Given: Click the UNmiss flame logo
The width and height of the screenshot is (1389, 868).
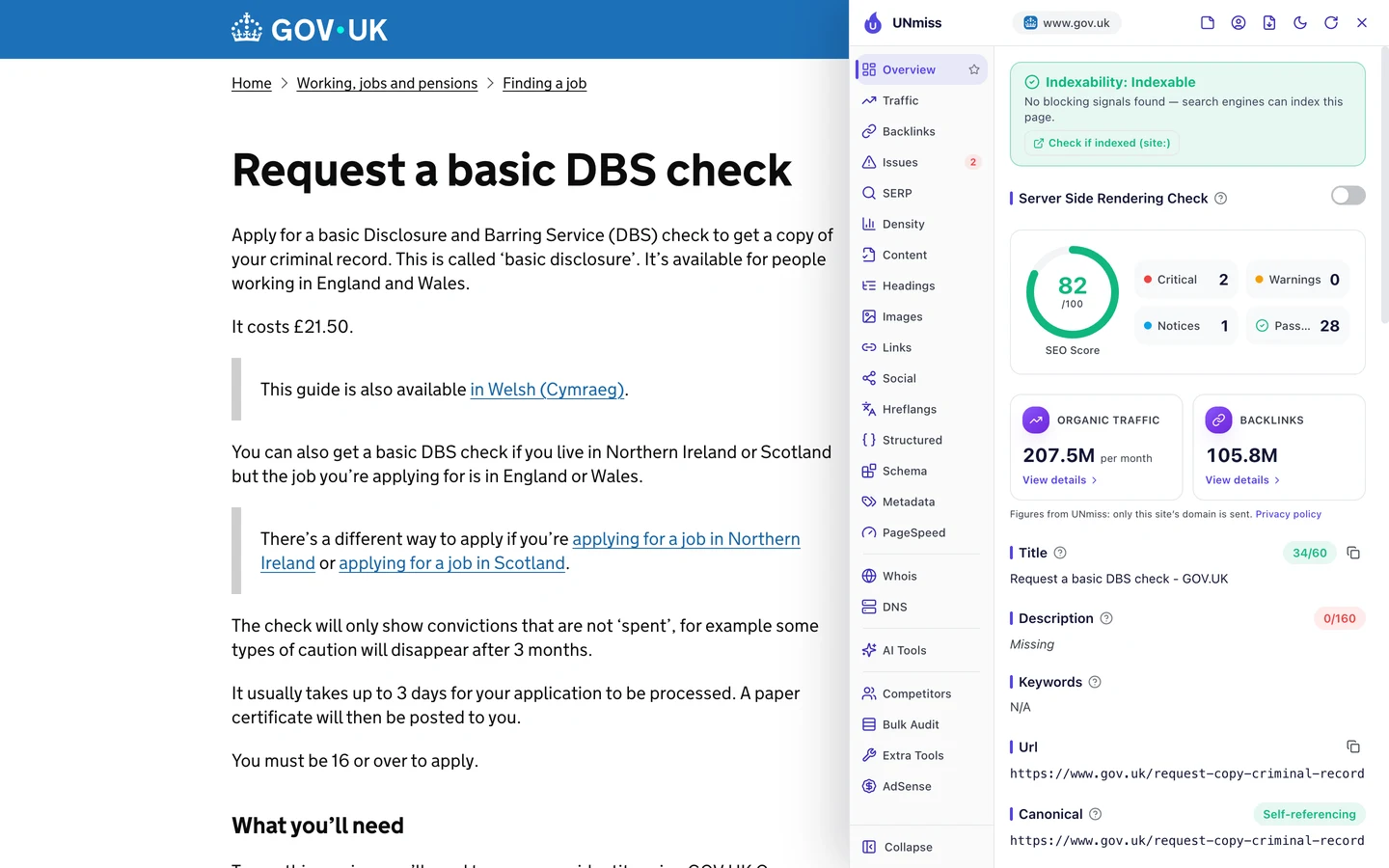Looking at the screenshot, I should 873,22.
